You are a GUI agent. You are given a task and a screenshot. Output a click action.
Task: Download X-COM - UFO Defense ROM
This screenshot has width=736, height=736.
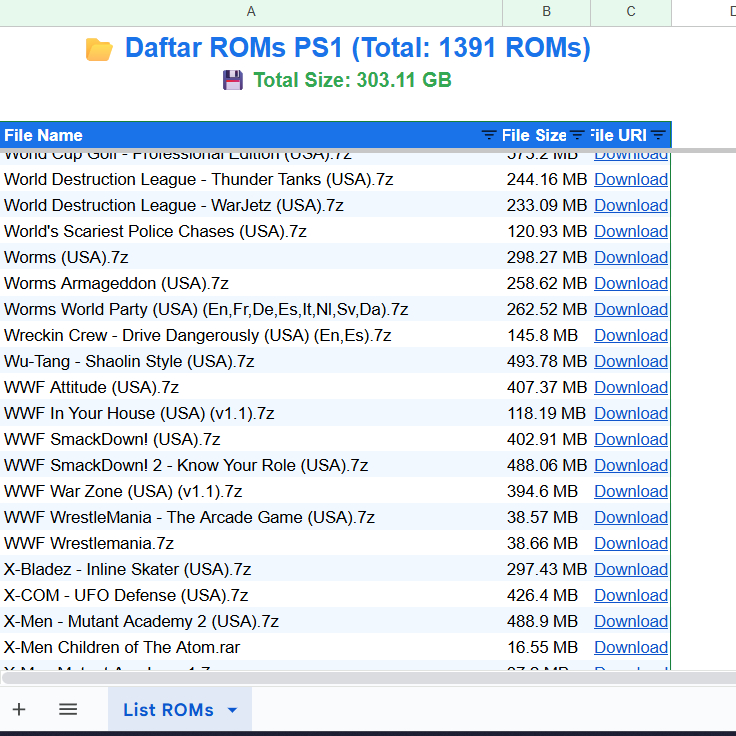(630, 595)
